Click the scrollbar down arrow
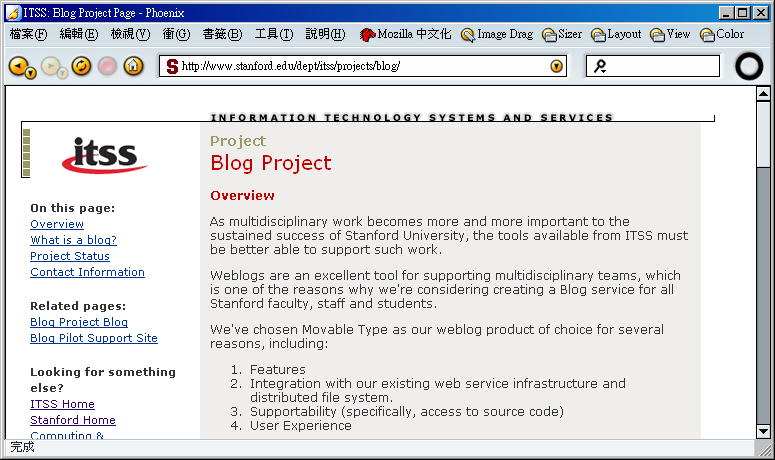Screen dimensions: 775x460 [763, 431]
